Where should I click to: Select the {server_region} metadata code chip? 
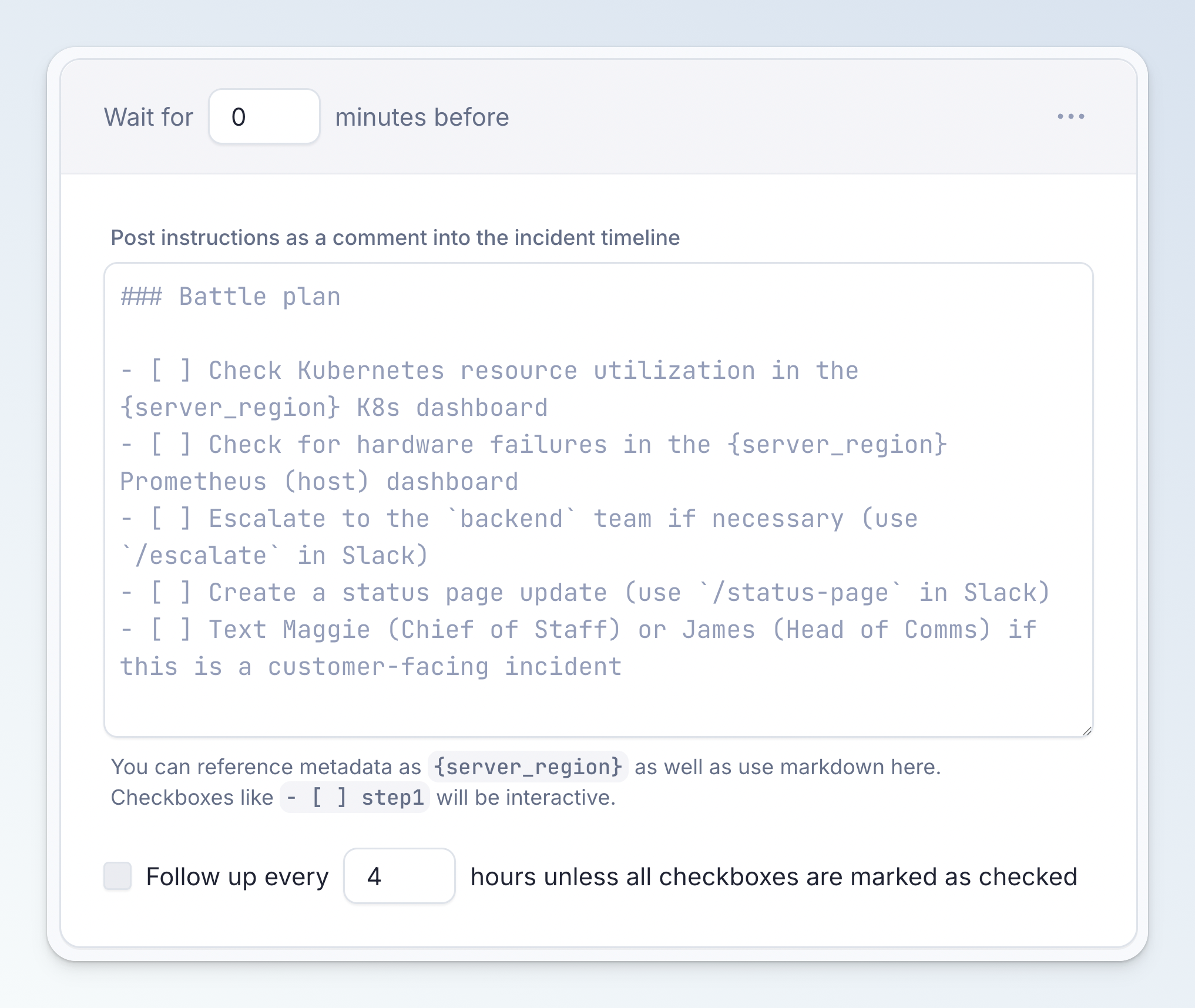(528, 767)
